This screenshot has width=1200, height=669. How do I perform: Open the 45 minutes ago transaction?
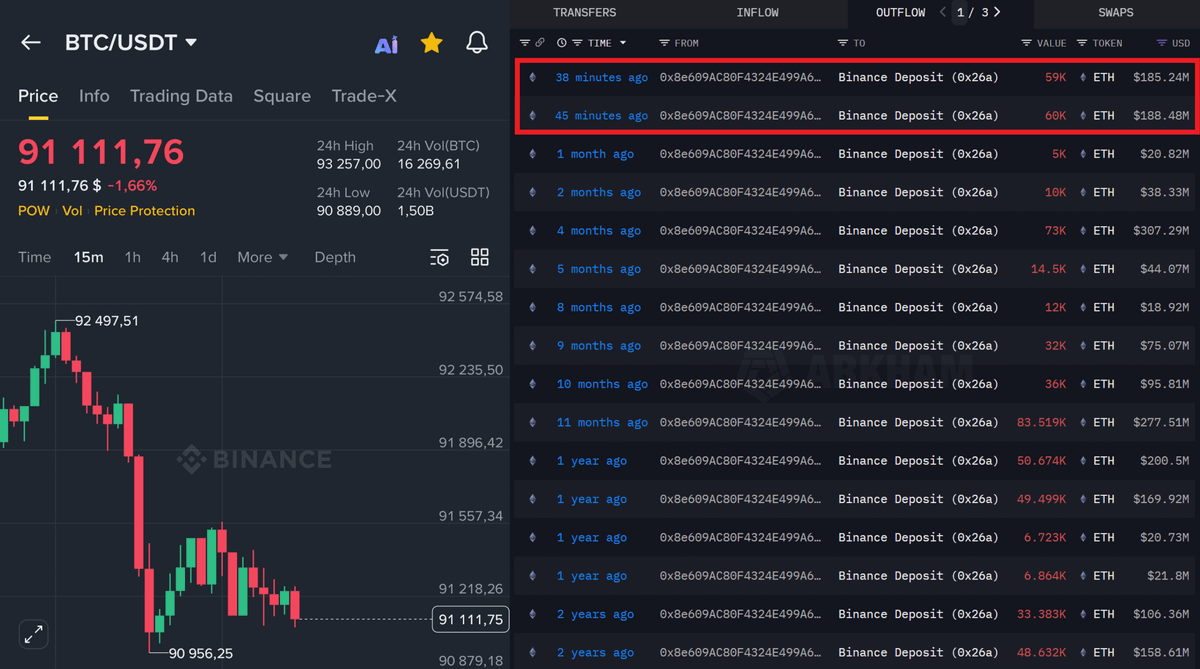pyautogui.click(x=601, y=115)
